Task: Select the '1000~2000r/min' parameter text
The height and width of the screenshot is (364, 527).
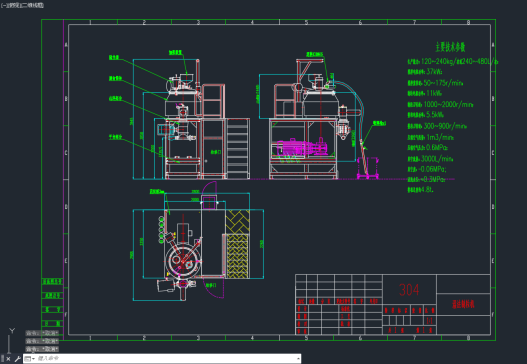Action: point(448,104)
